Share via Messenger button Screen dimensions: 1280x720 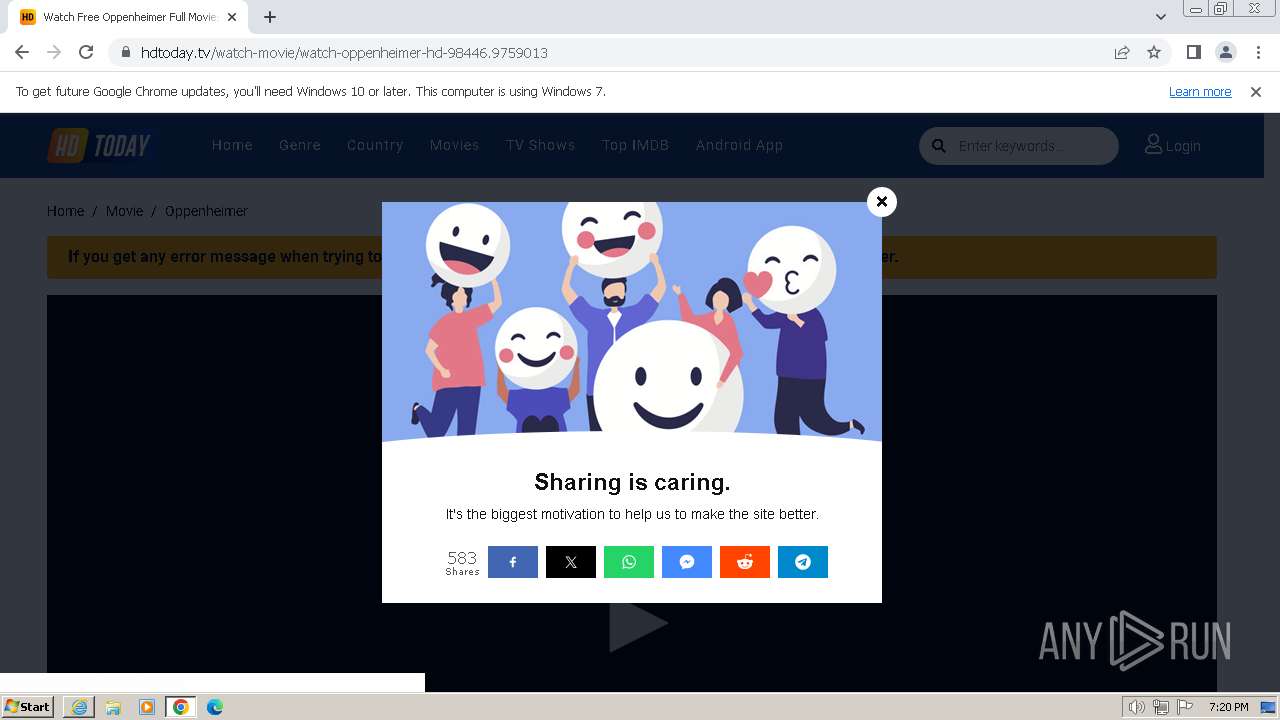click(x=687, y=562)
